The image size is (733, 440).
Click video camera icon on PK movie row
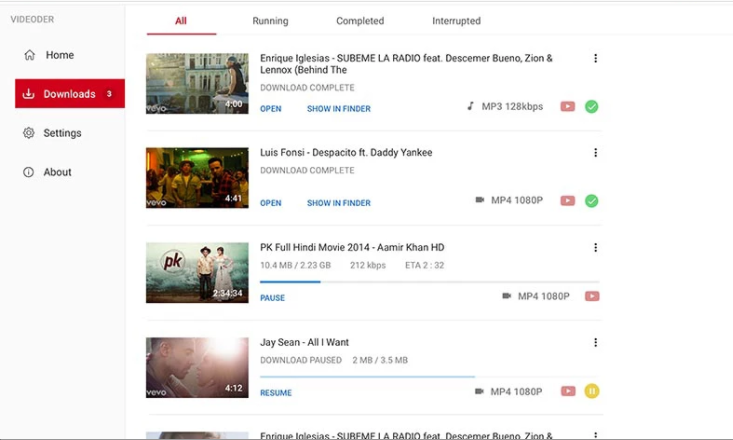coord(506,296)
